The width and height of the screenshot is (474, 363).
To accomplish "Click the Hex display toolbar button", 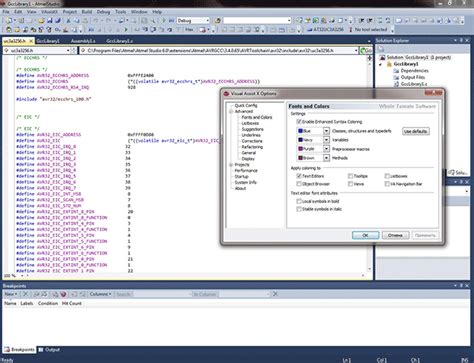I will pyautogui.click(x=189, y=30).
